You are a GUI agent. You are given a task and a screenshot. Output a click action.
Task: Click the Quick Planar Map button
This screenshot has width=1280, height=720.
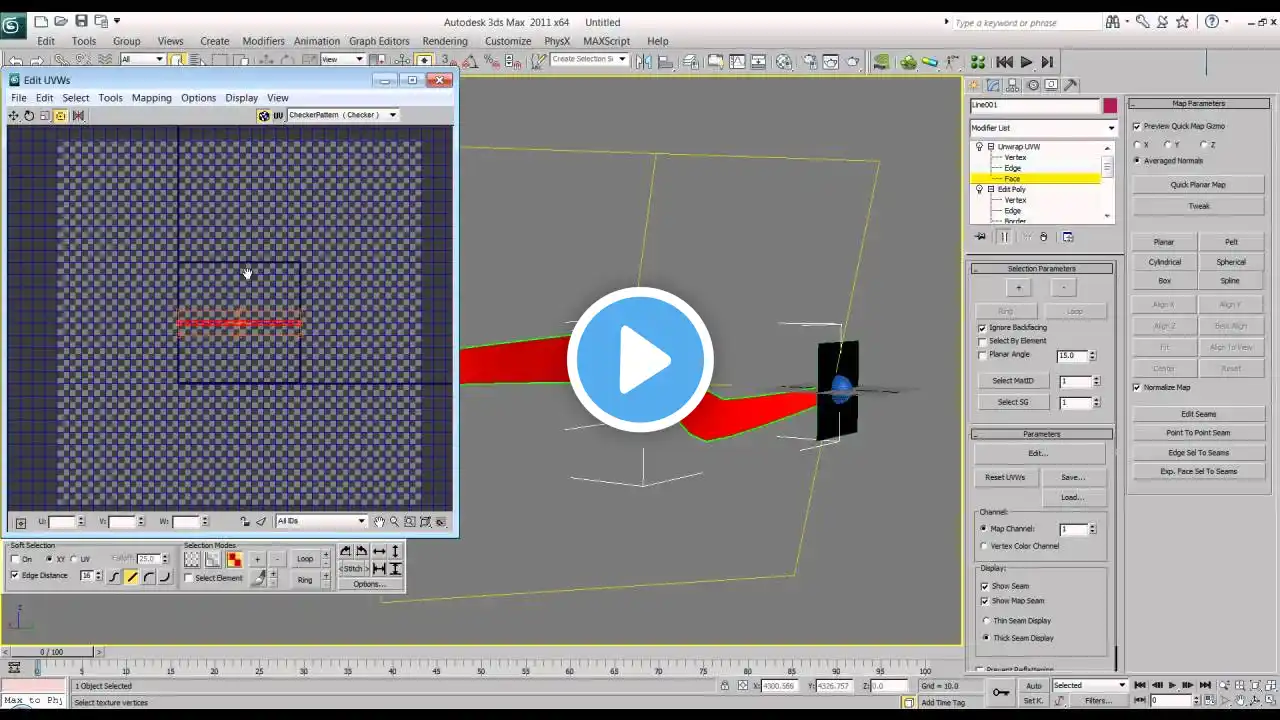[1198, 185]
